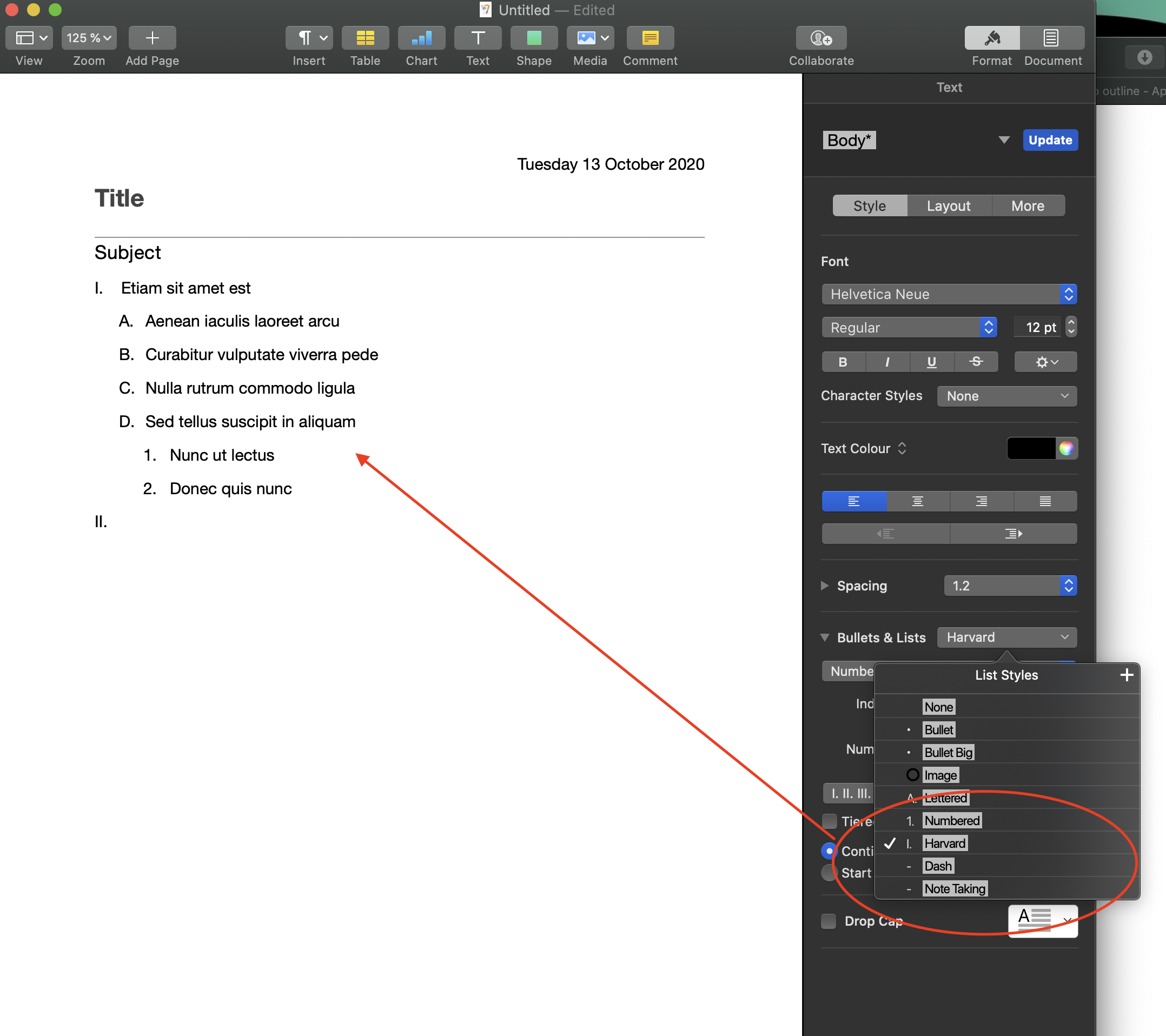Click the font size 12 pt field
The height and width of the screenshot is (1036, 1166).
(1039, 328)
